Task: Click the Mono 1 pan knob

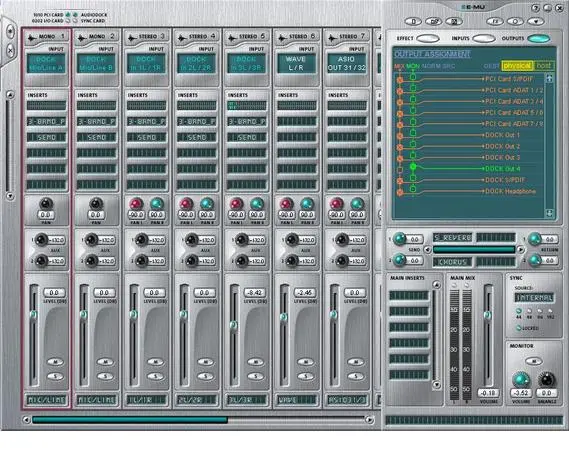Action: [x=46, y=204]
